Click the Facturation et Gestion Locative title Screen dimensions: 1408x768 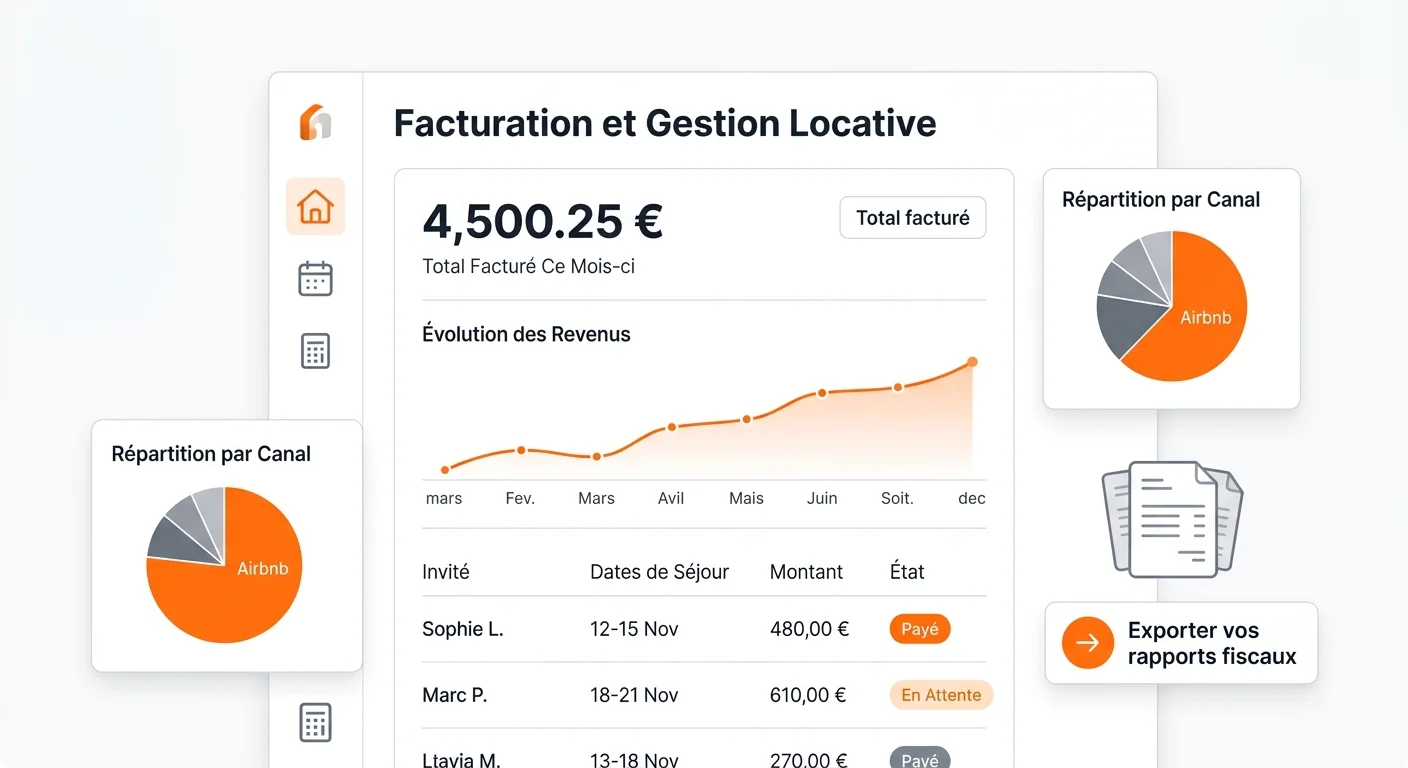tap(664, 122)
